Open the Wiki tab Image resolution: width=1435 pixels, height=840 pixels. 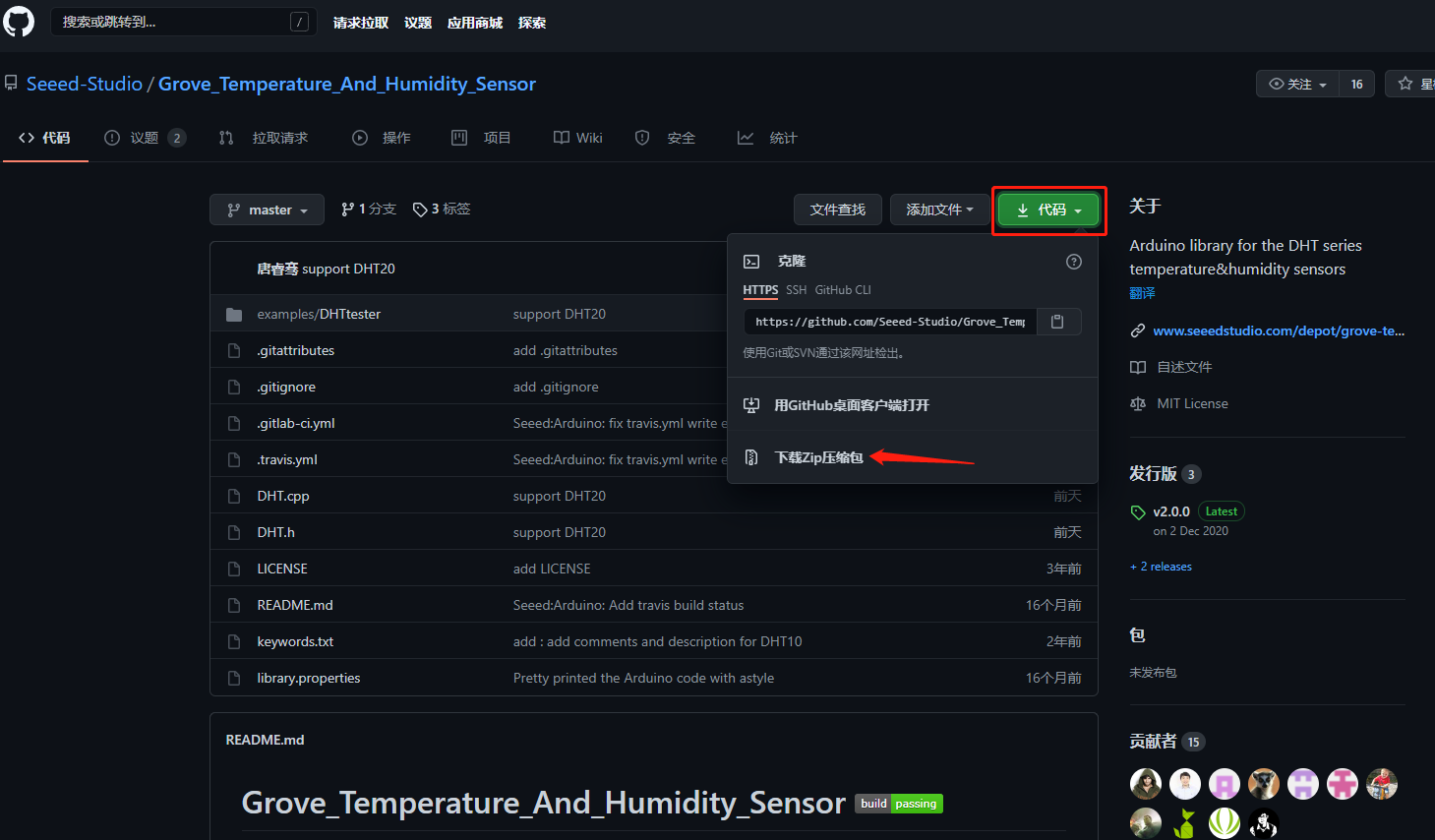click(578, 138)
